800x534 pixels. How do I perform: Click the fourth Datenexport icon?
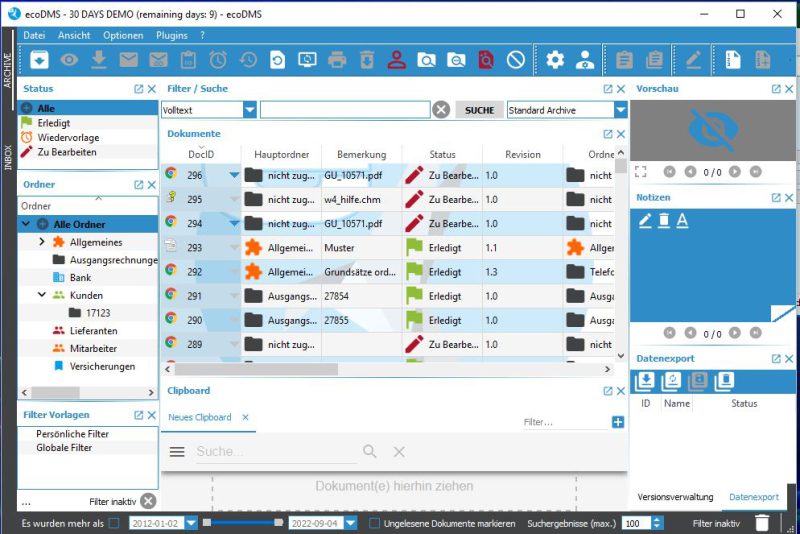(x=724, y=381)
